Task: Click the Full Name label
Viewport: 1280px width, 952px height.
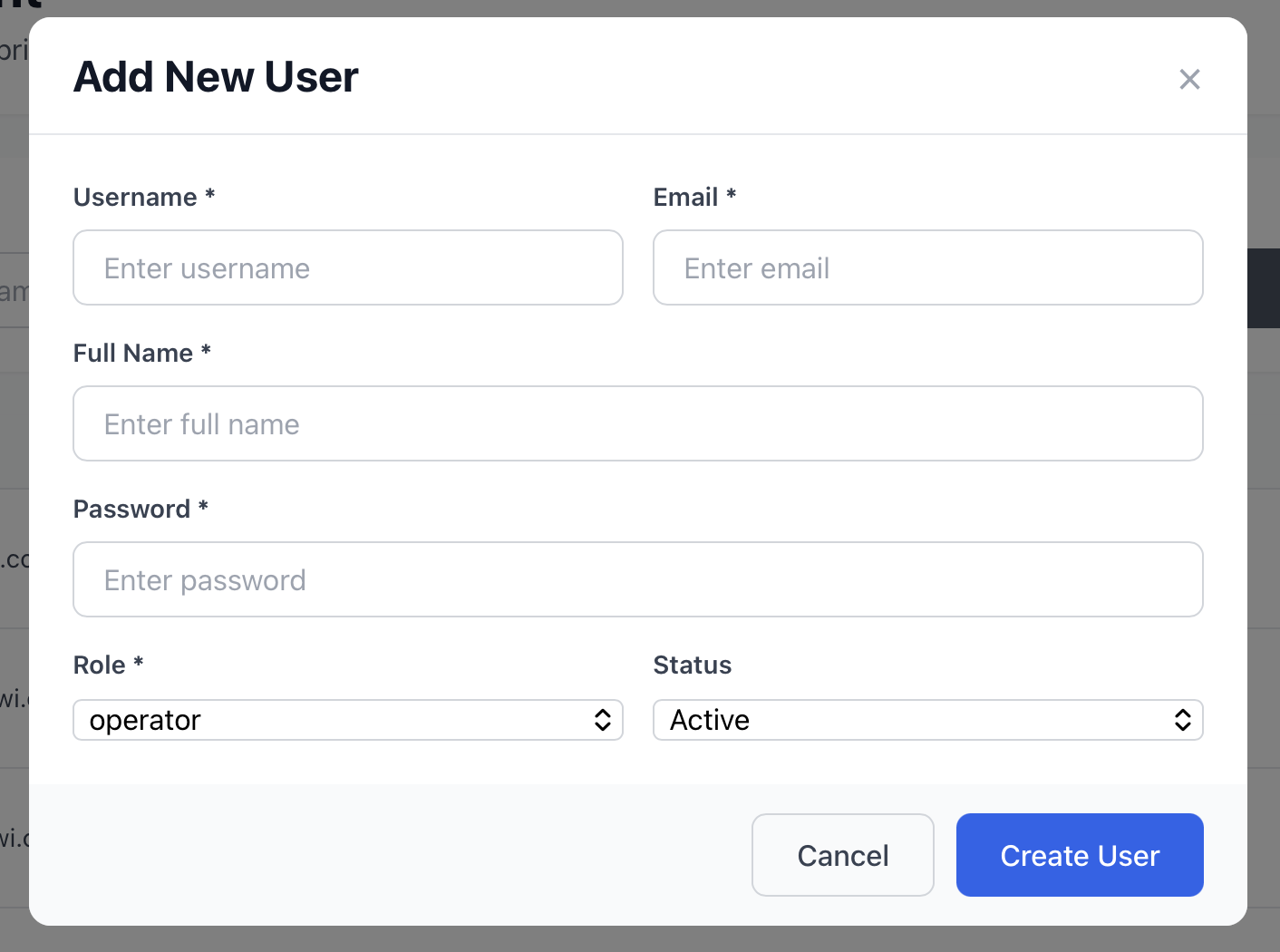Action: coord(133,354)
